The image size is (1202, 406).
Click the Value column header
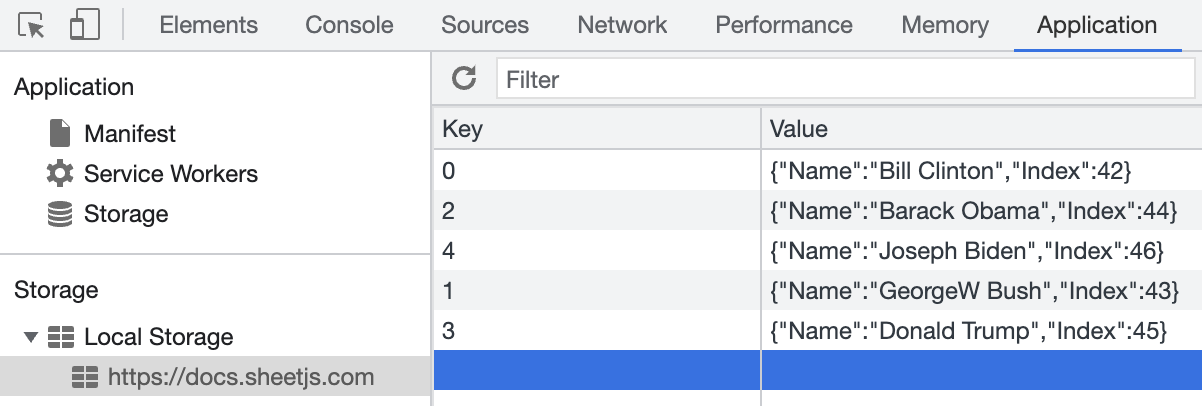click(x=980, y=129)
